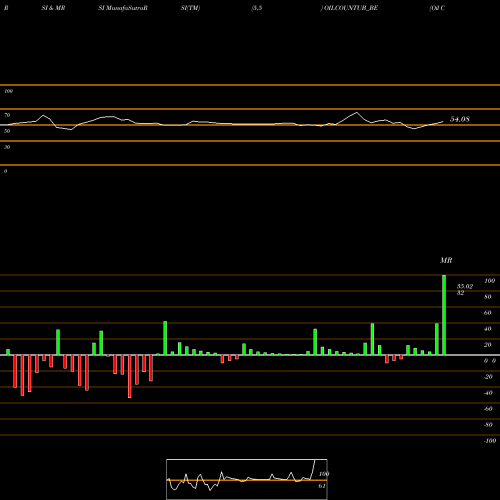Image resolution: width=500 pixels, height=500 pixels.
Task: Open the mini line chart thumbnail
Action: point(247,479)
